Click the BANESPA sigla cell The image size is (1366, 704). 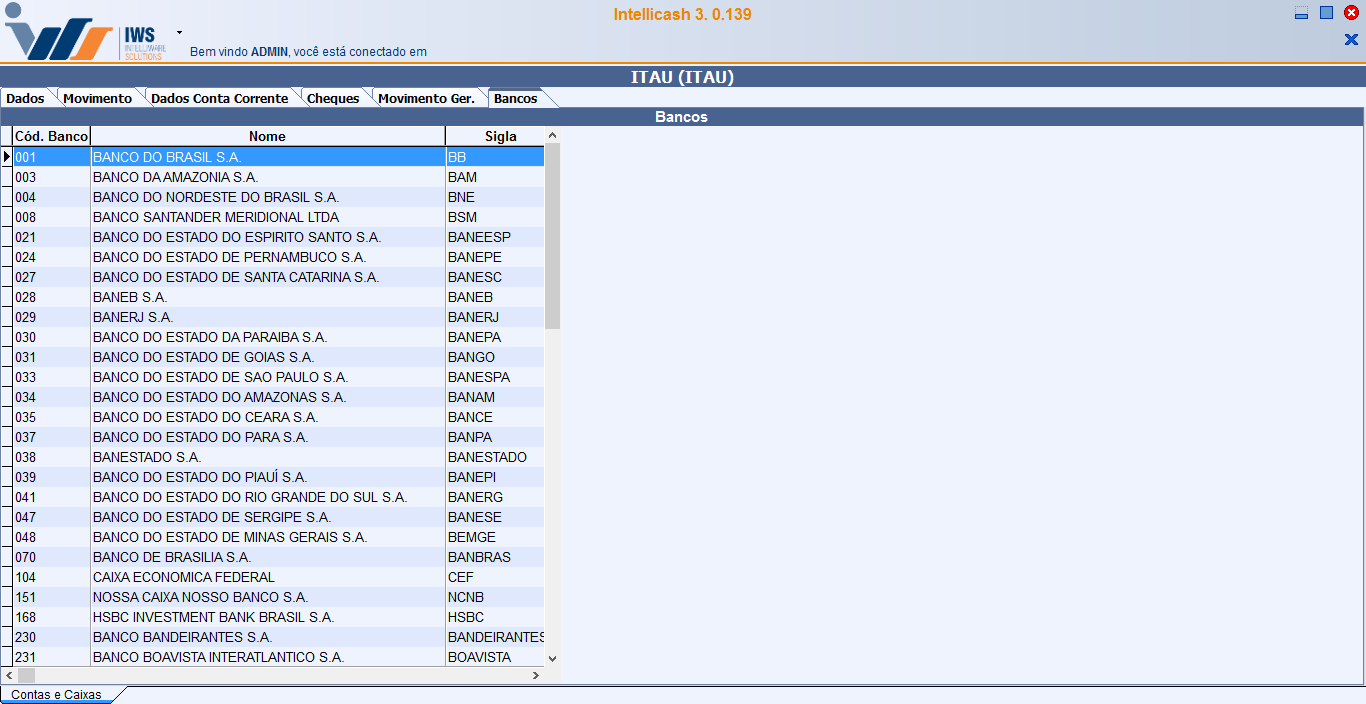tap(495, 377)
